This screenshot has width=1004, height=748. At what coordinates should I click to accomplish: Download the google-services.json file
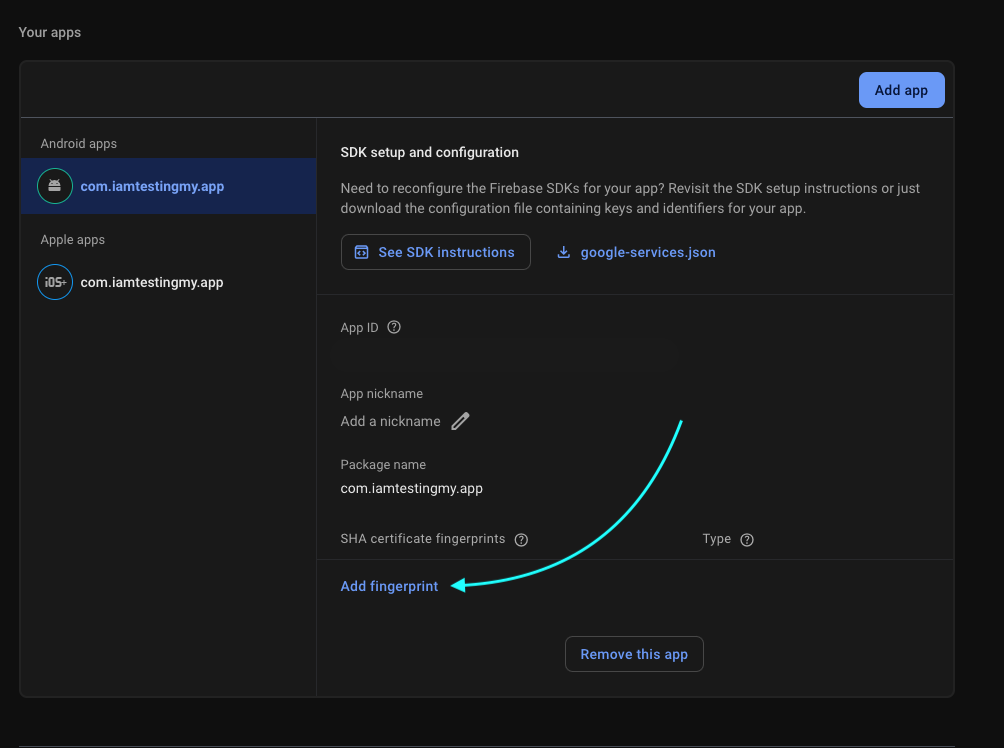647,252
